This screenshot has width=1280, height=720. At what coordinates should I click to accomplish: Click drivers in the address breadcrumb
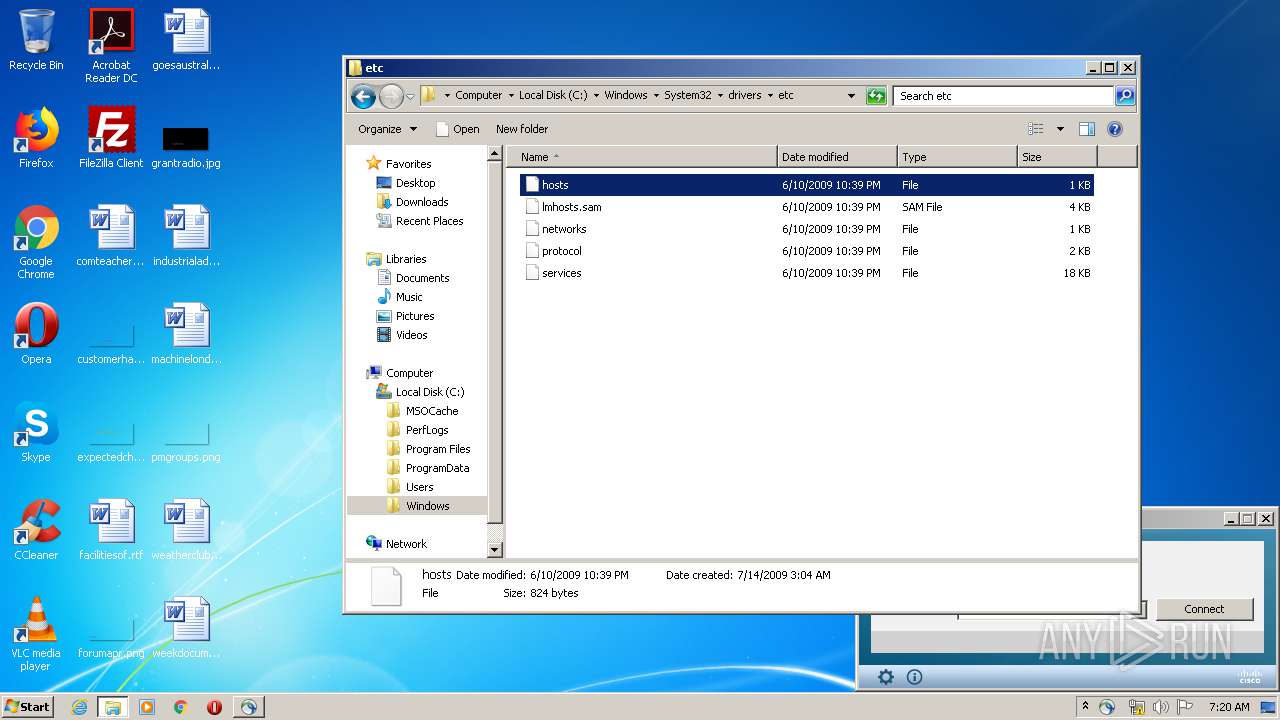[745, 96]
